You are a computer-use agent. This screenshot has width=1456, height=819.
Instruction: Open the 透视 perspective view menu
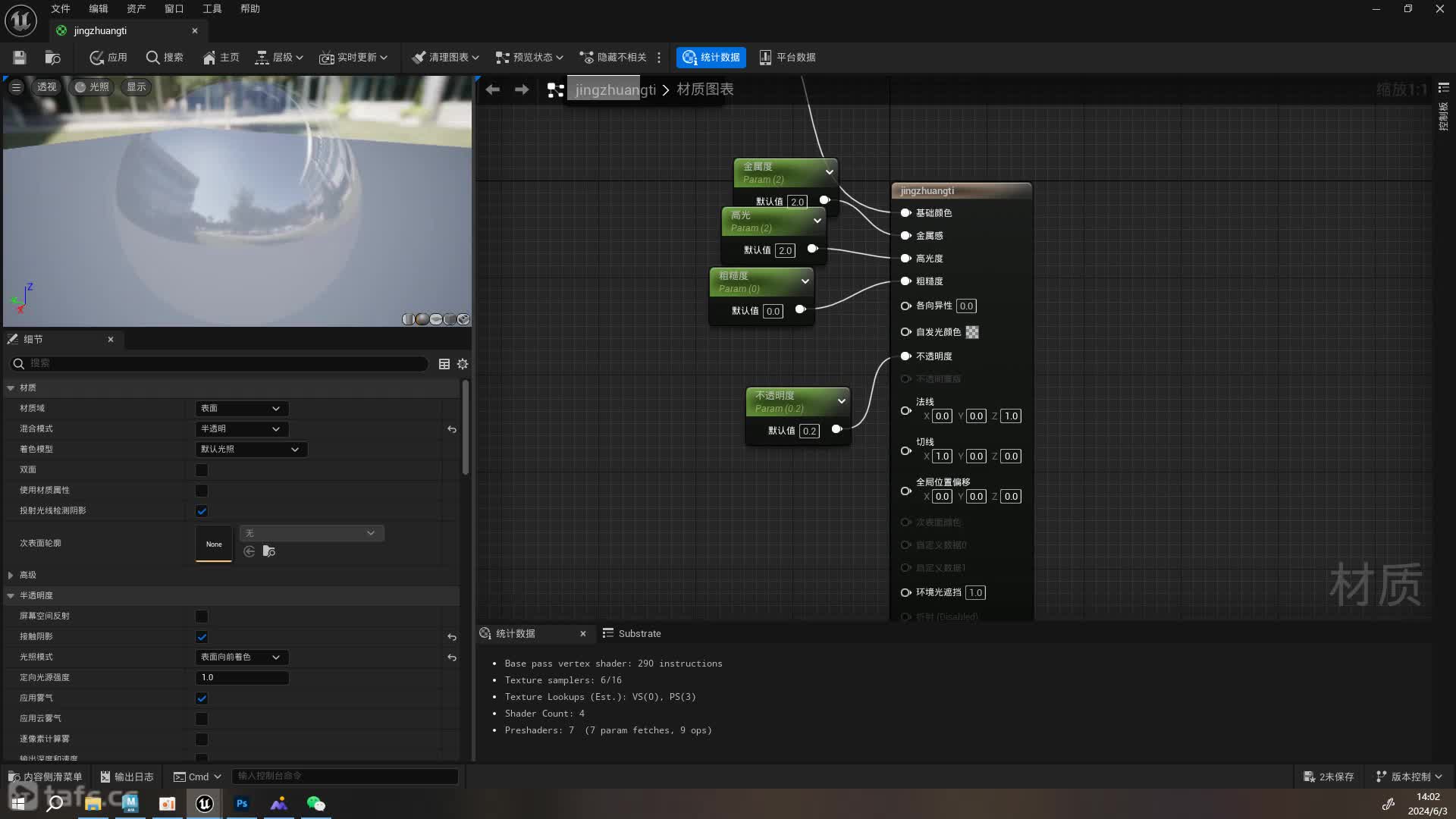47,87
